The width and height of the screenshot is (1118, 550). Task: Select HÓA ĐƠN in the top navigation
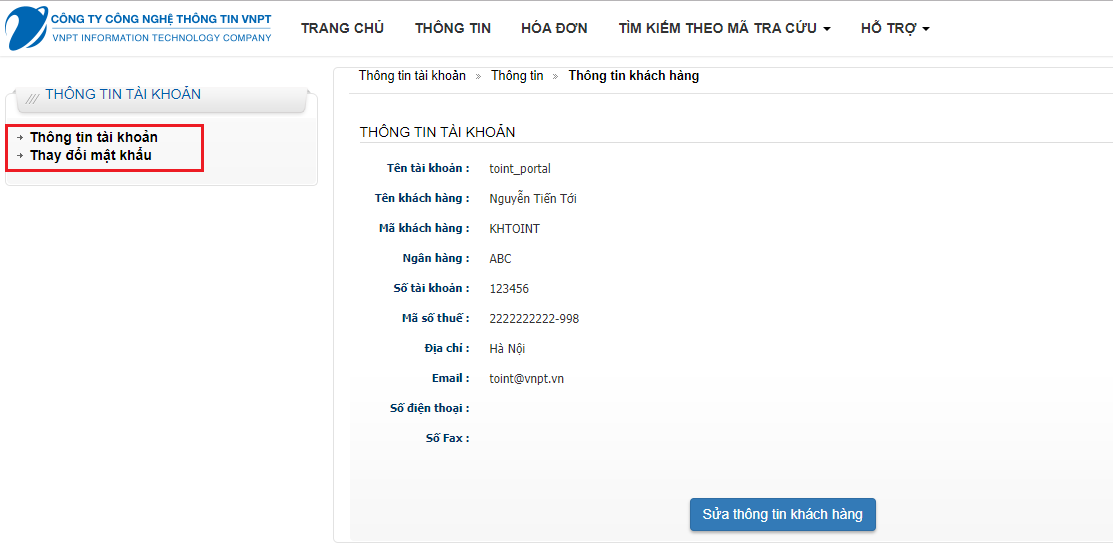[x=554, y=28]
